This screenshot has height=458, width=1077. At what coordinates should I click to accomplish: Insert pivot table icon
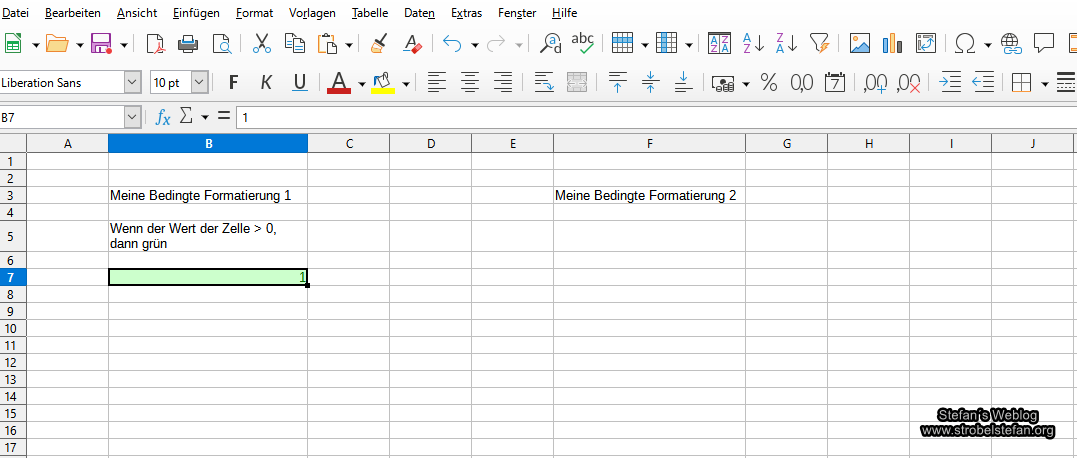tap(926, 44)
